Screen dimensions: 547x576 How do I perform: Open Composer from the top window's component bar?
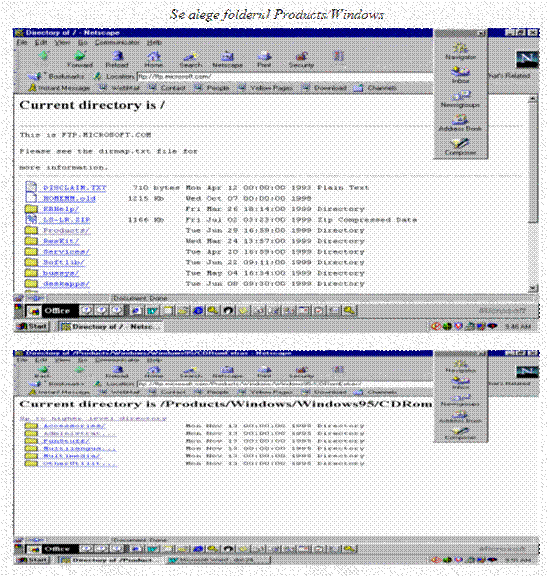click(460, 146)
